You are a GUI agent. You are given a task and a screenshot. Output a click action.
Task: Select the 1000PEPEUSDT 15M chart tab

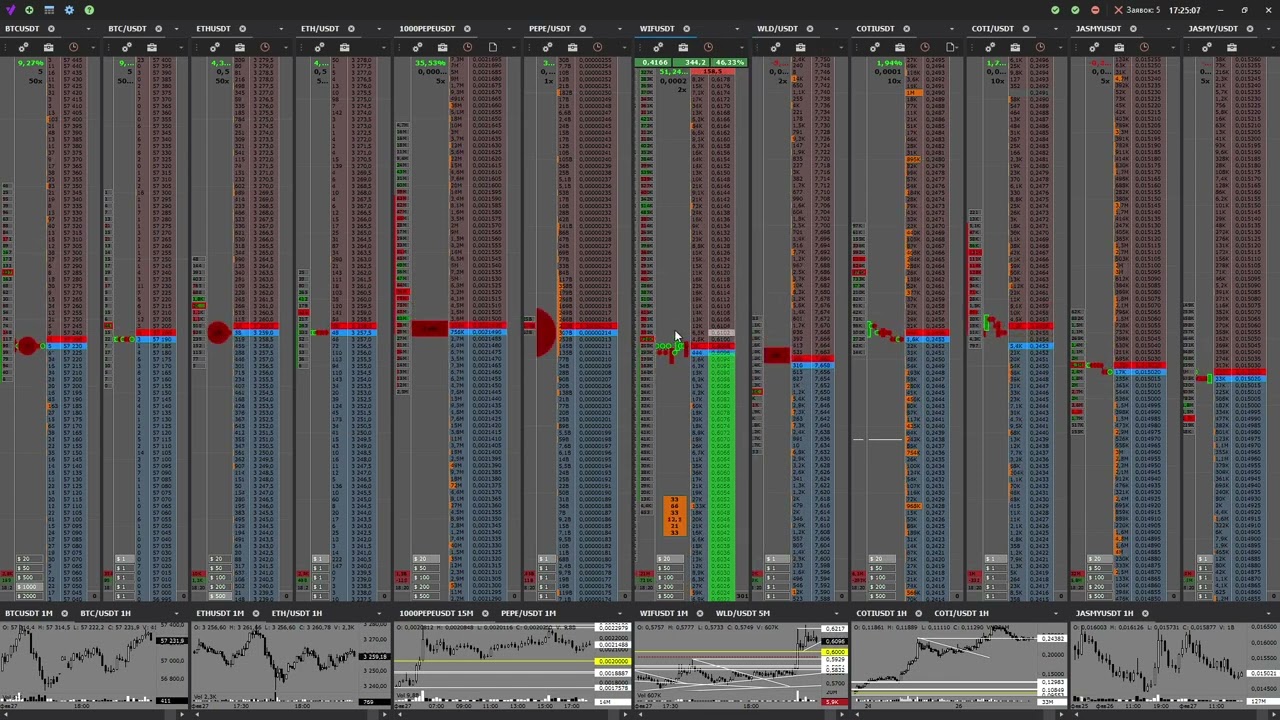[x=436, y=613]
